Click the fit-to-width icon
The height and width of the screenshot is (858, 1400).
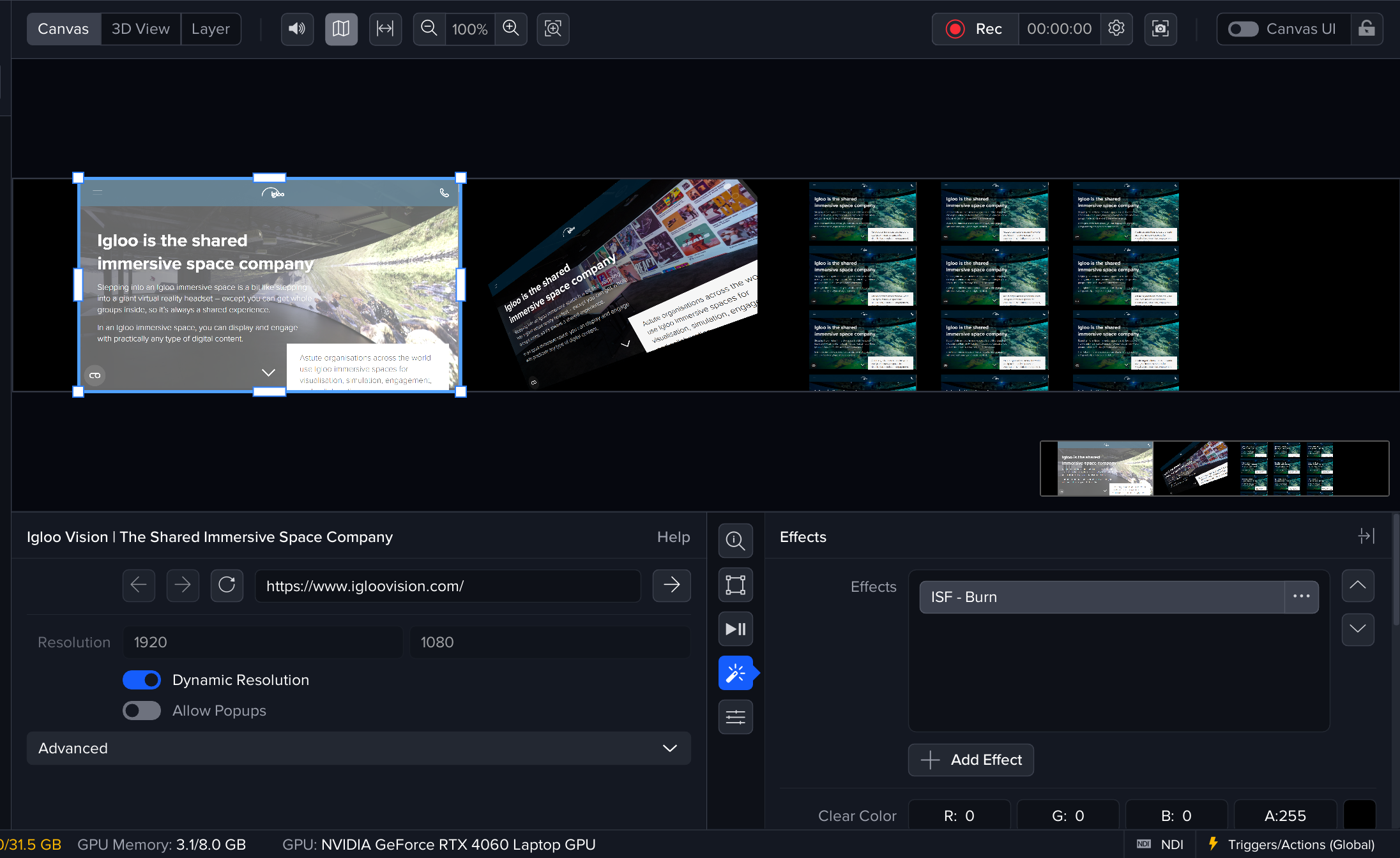[385, 29]
